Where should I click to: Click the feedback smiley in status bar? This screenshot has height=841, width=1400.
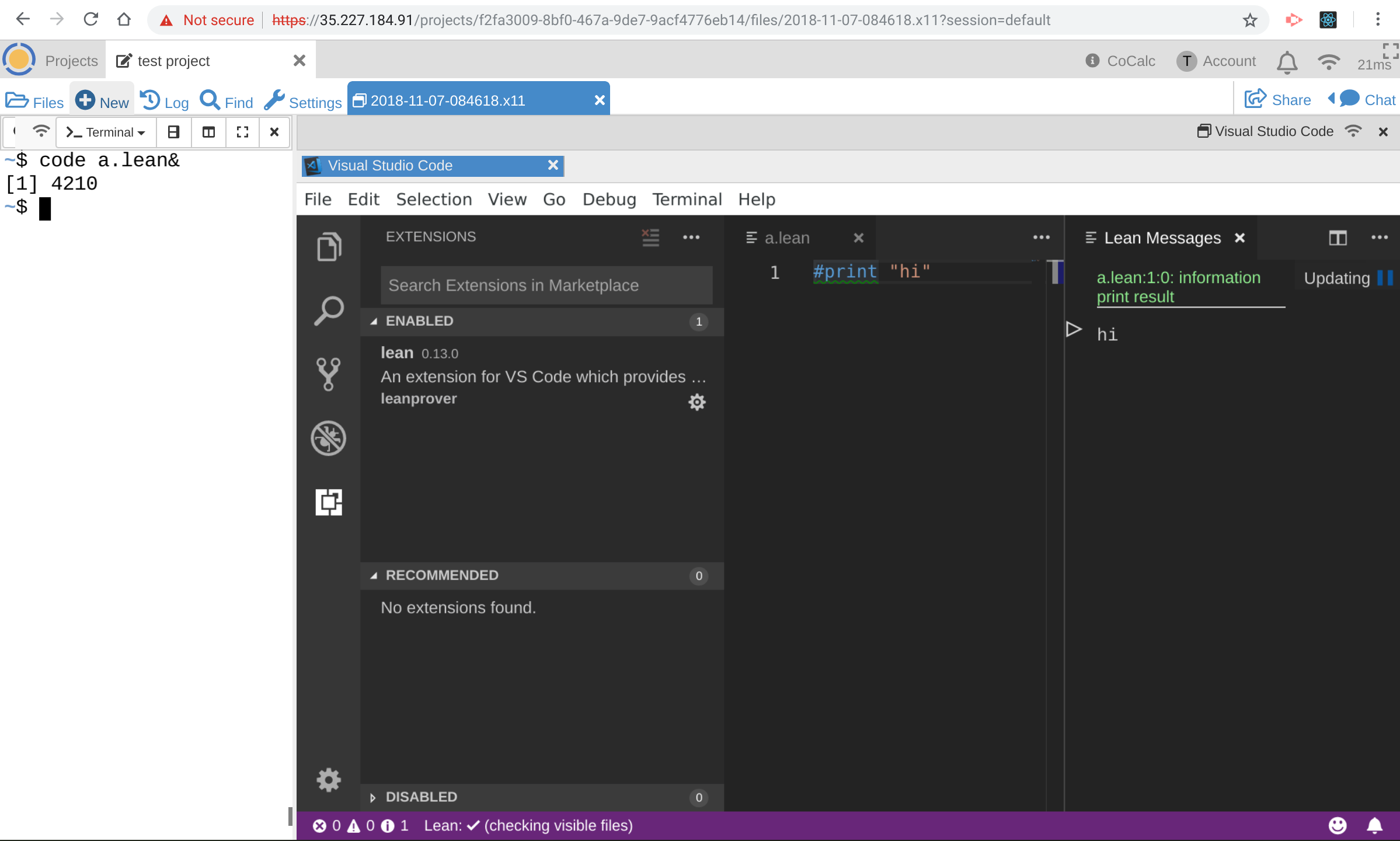[1338, 825]
